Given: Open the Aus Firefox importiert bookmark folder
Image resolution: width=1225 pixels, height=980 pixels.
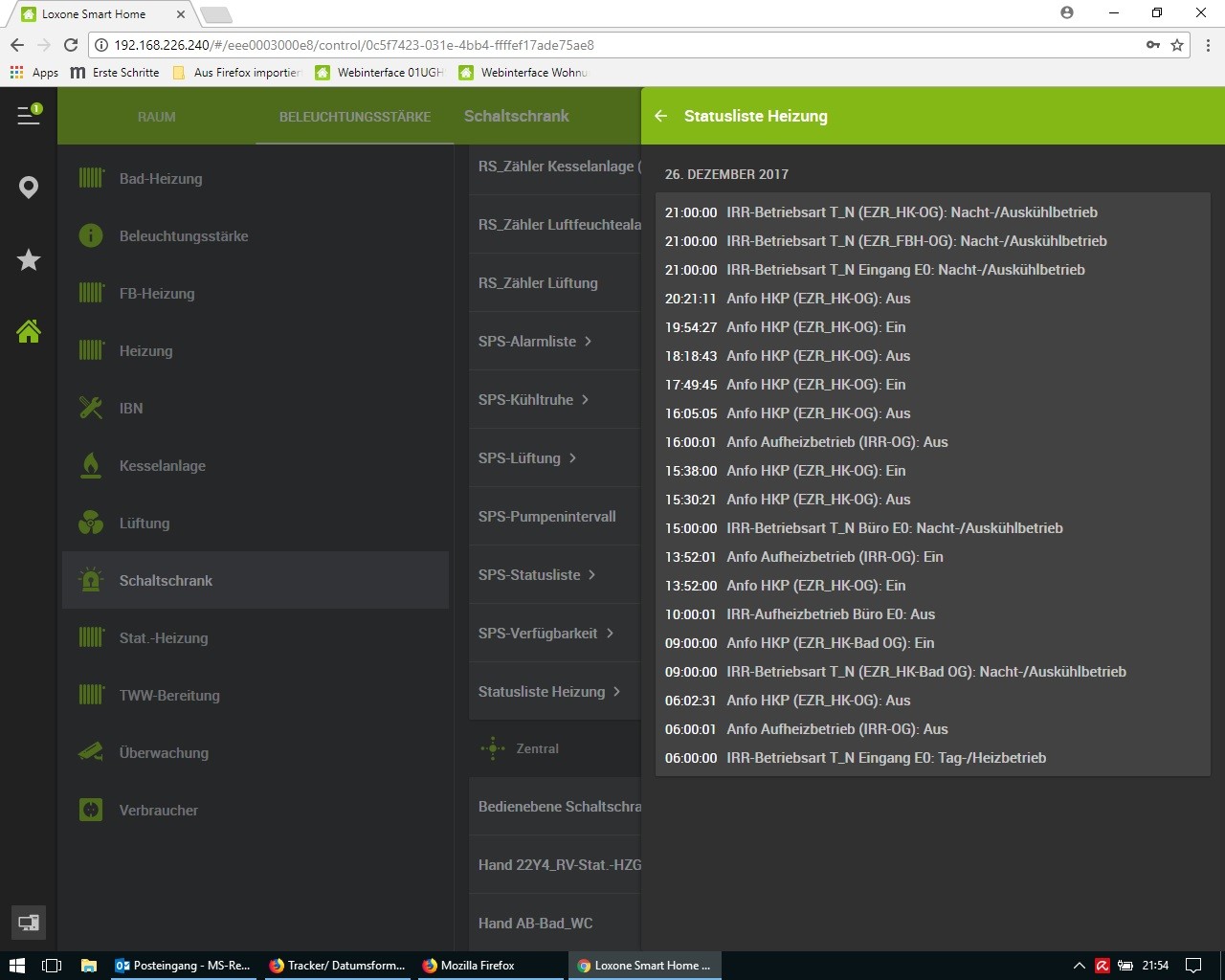Looking at the screenshot, I should 236,73.
